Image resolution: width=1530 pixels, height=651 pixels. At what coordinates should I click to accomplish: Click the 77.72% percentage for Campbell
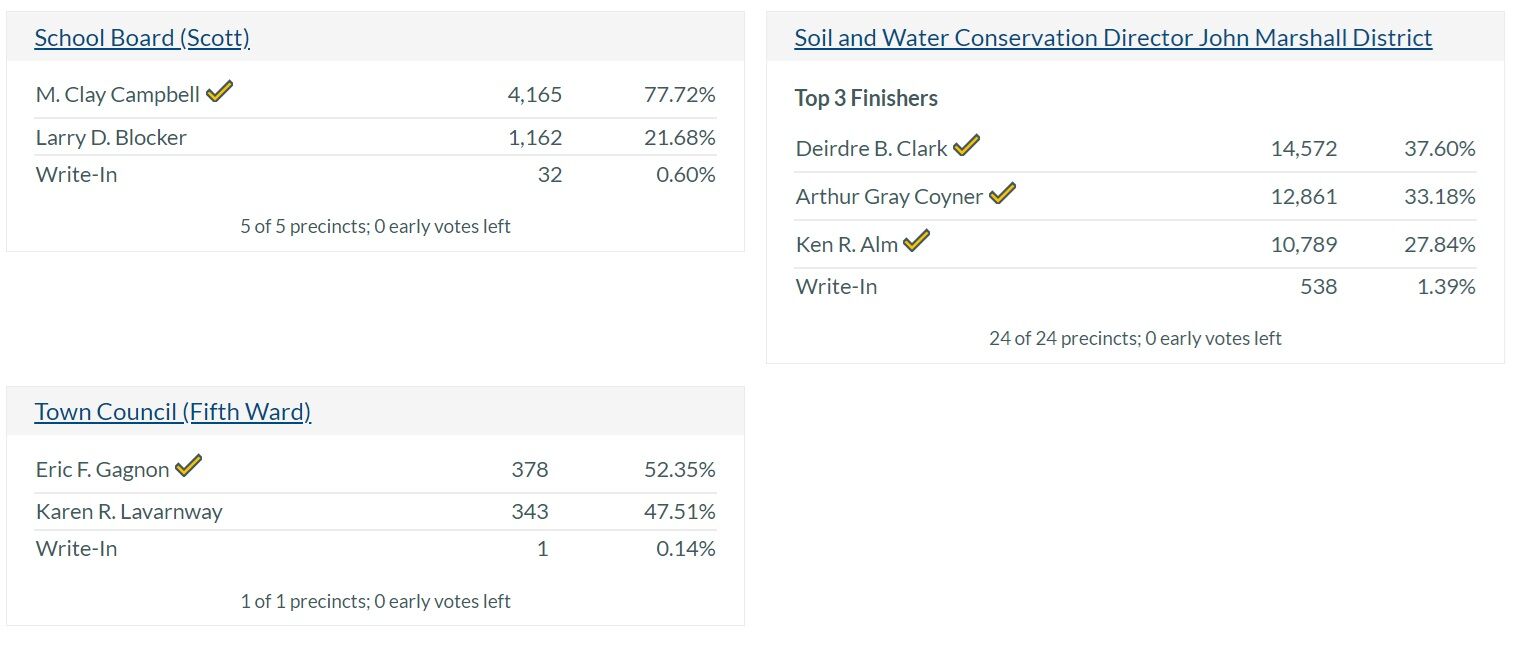click(684, 94)
